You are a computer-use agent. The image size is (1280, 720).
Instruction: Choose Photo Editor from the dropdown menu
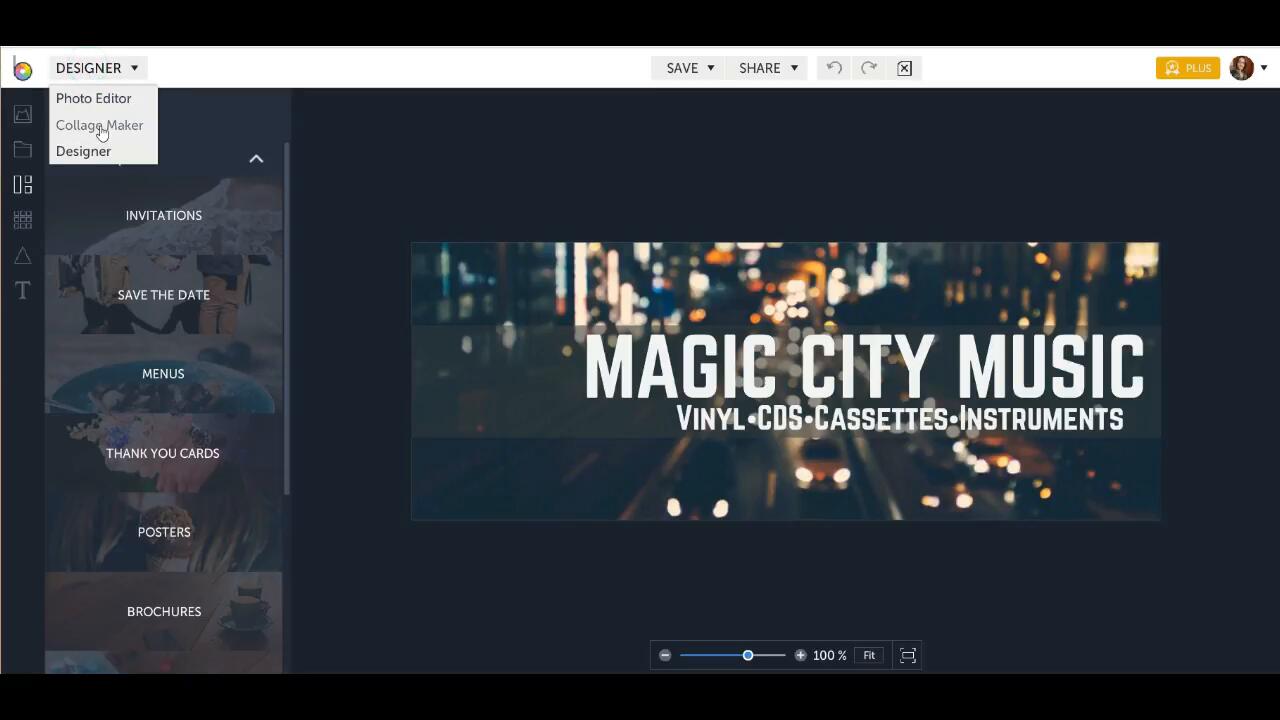click(x=93, y=98)
